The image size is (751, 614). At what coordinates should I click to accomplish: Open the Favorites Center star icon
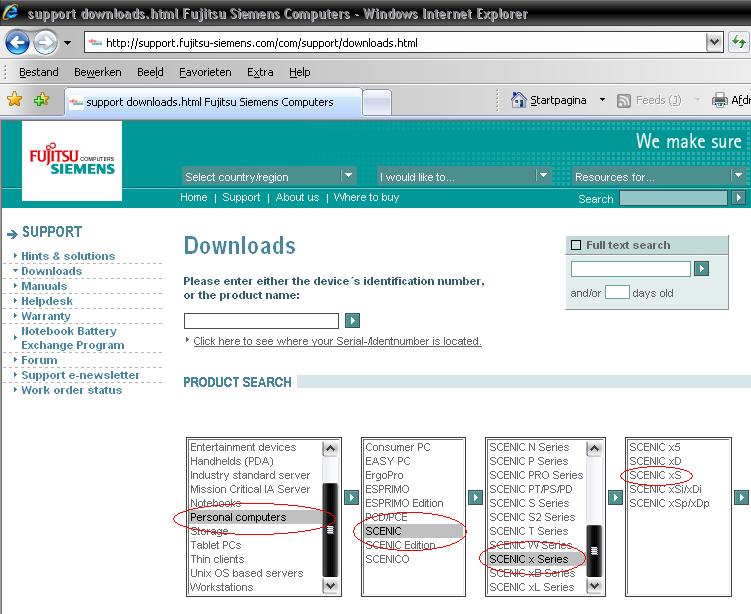pyautogui.click(x=15, y=100)
